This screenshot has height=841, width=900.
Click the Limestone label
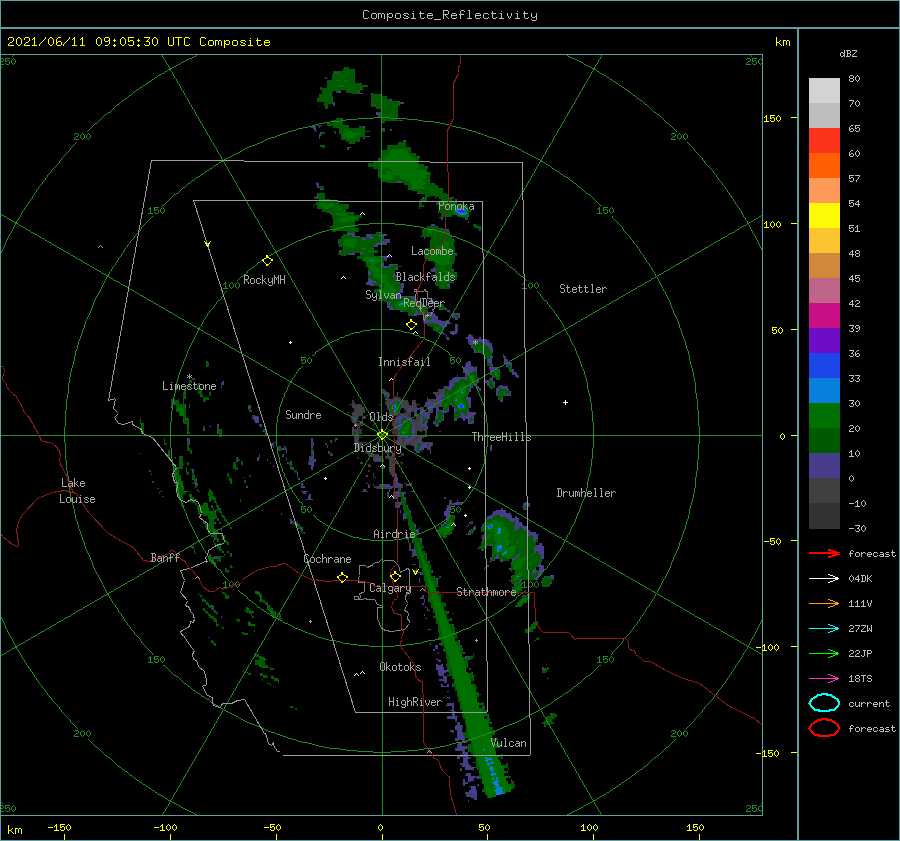[189, 386]
